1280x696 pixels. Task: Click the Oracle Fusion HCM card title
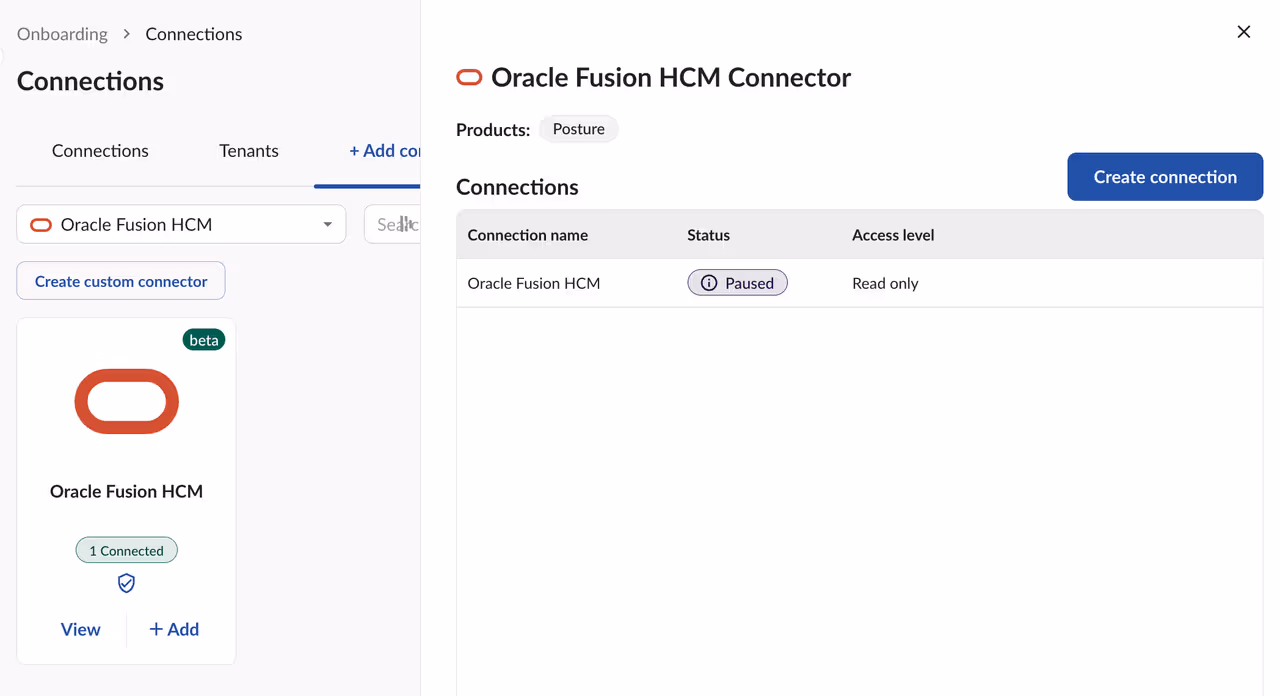coord(127,491)
